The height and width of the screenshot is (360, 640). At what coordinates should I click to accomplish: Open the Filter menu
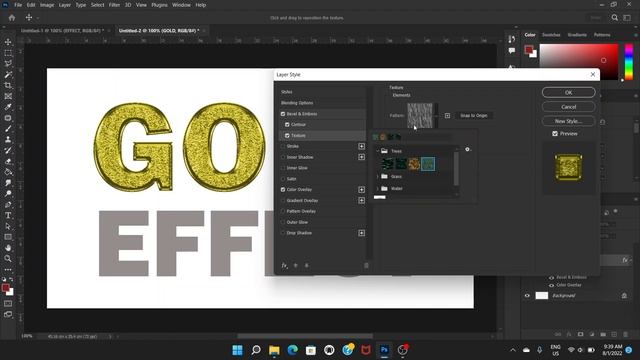(x=114, y=5)
